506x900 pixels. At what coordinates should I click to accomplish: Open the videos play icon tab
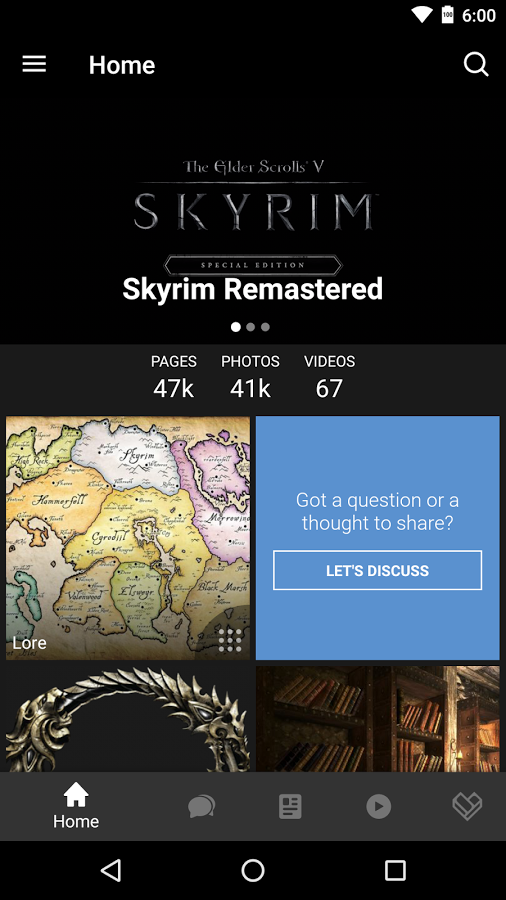379,806
